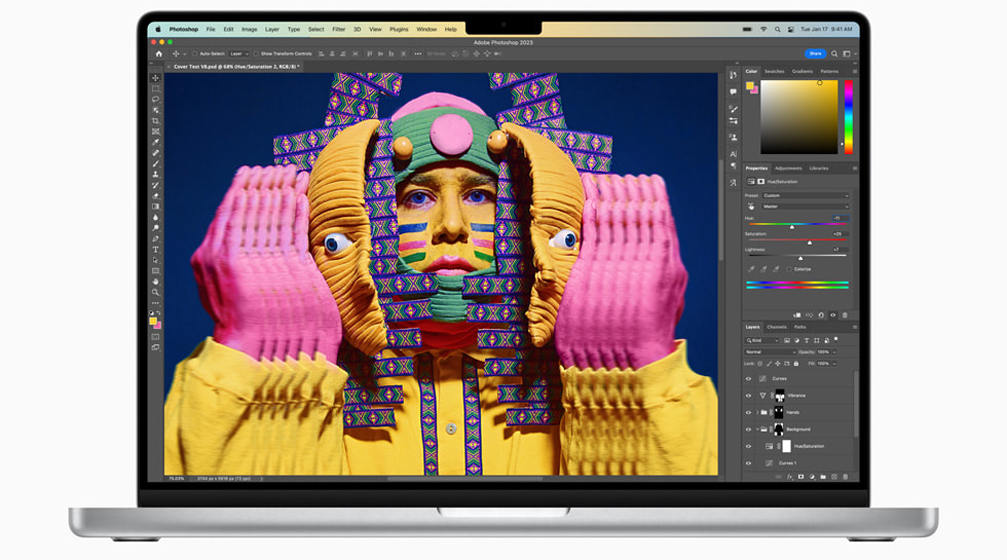Create new adjustment layer icon in Layers

click(x=812, y=477)
